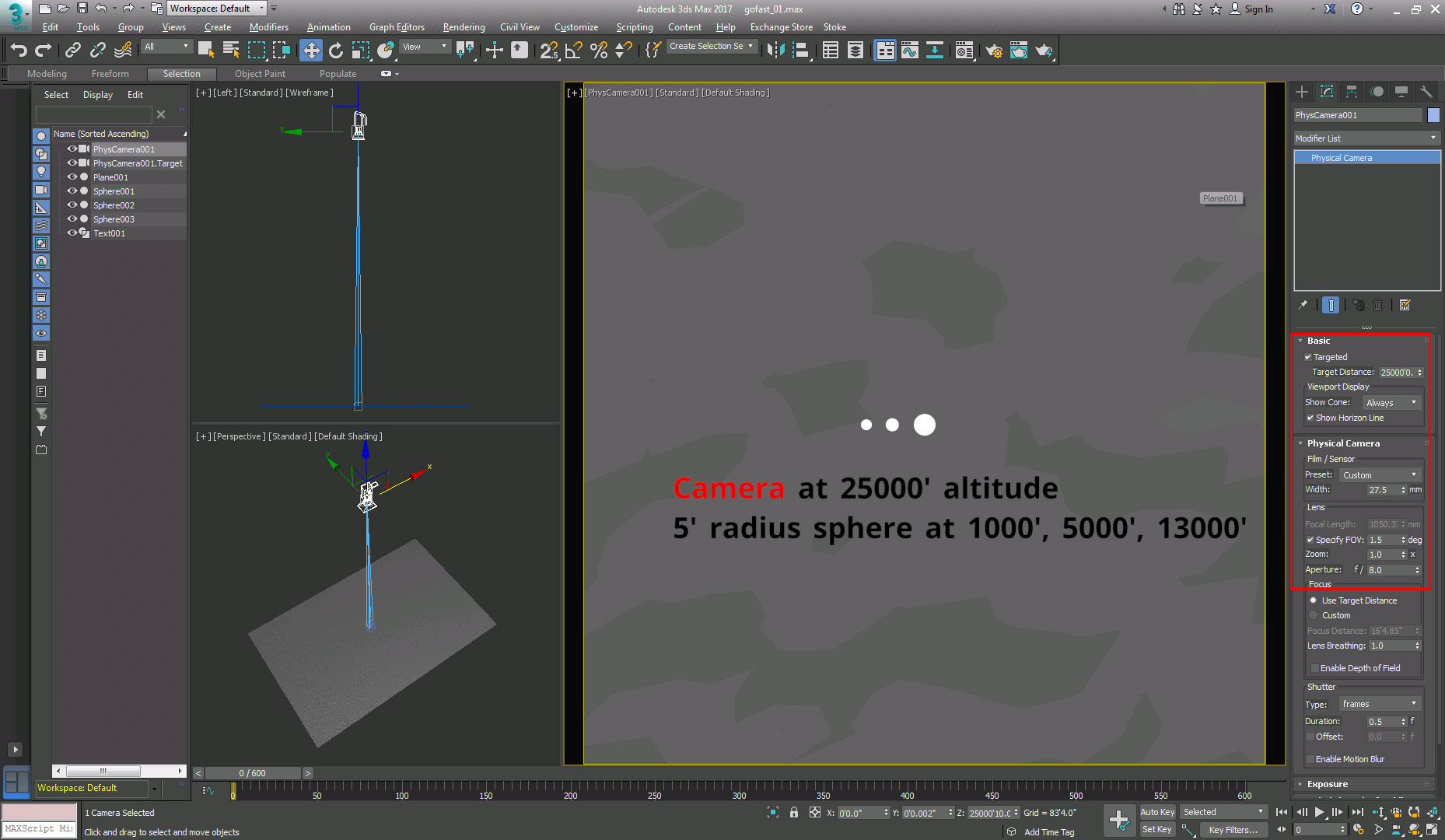The image size is (1445, 840).
Task: Click the Pin Stack icon
Action: (x=1303, y=305)
